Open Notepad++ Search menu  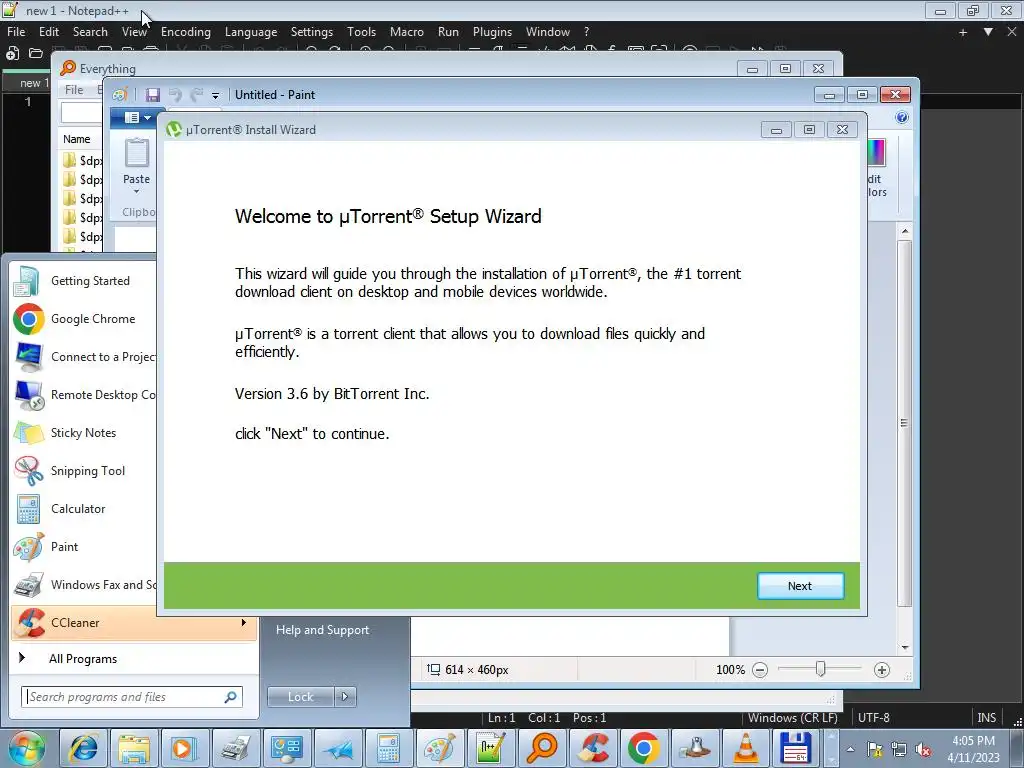(90, 31)
